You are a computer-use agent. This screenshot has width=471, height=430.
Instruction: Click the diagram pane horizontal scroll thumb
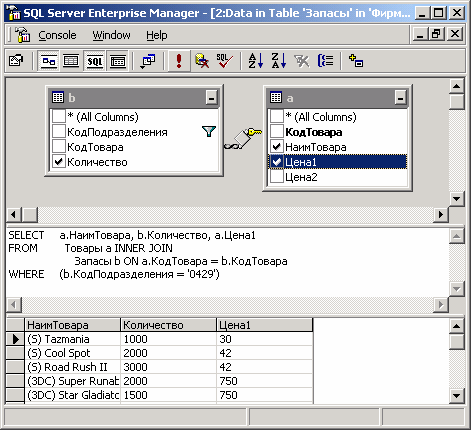point(30,214)
